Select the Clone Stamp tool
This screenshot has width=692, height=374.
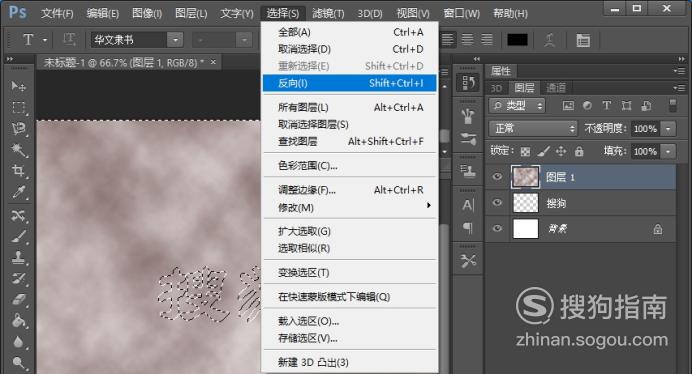pyautogui.click(x=18, y=257)
